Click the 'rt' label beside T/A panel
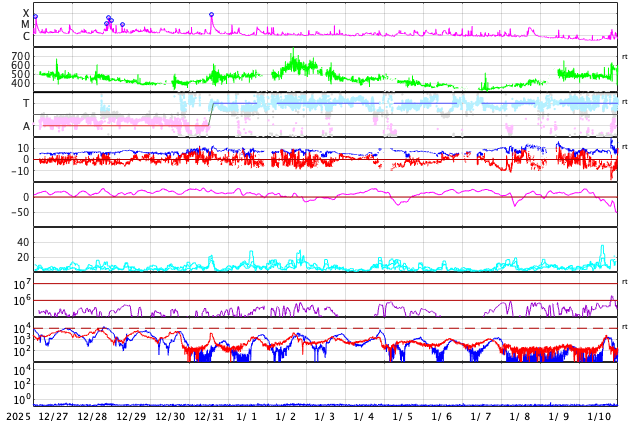 625,102
